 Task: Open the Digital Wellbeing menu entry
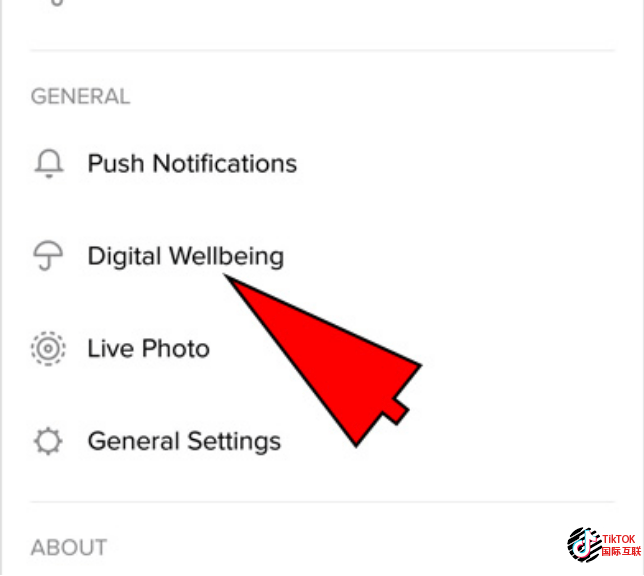pos(322,256)
